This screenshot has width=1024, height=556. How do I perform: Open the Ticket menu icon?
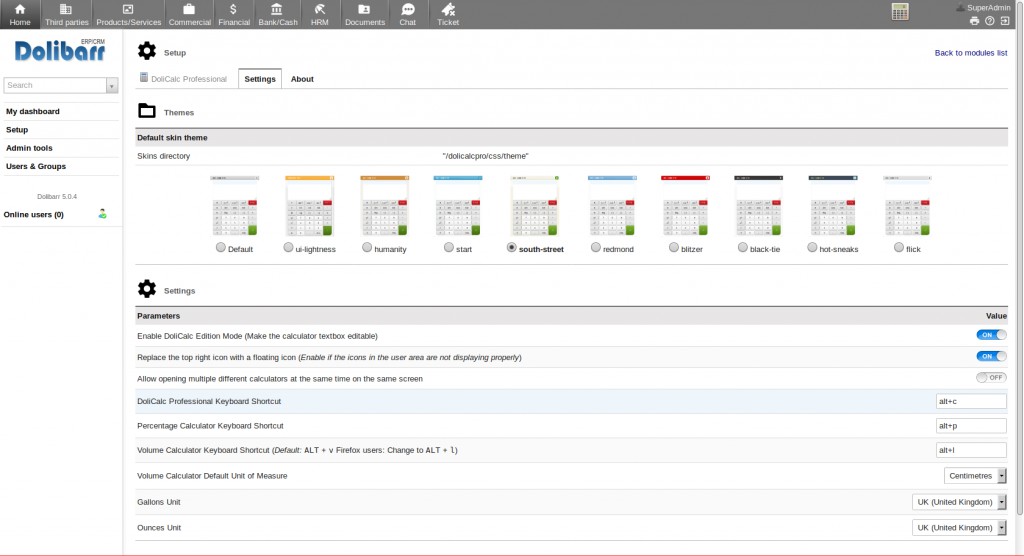(448, 10)
